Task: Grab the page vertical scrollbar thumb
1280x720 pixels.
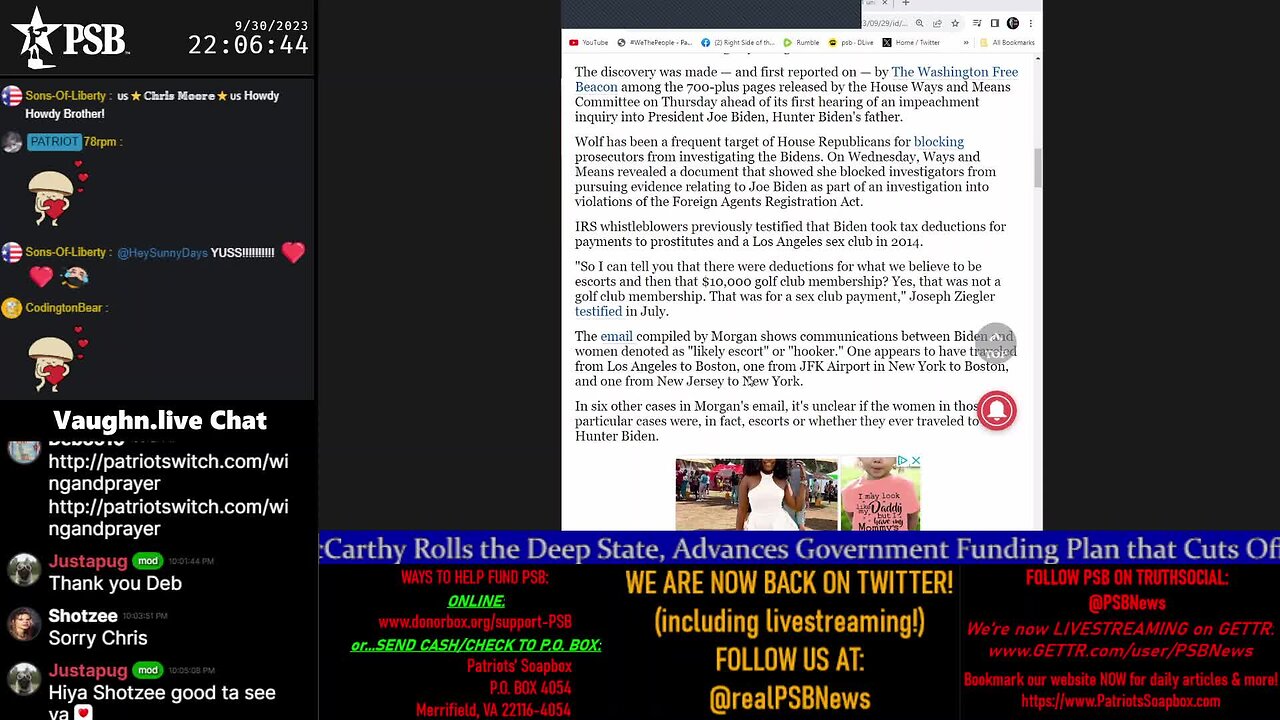Action: [1037, 167]
